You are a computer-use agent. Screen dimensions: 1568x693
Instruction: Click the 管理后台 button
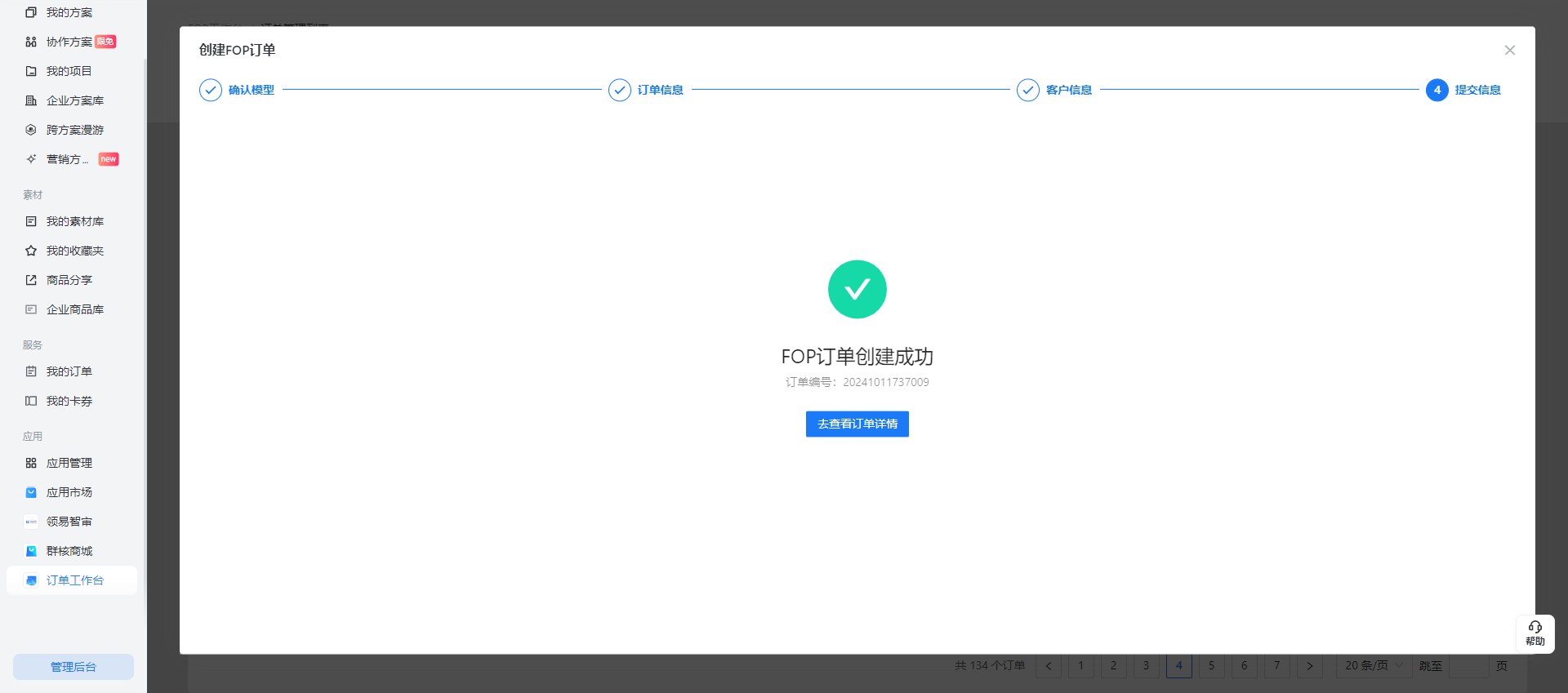click(73, 667)
